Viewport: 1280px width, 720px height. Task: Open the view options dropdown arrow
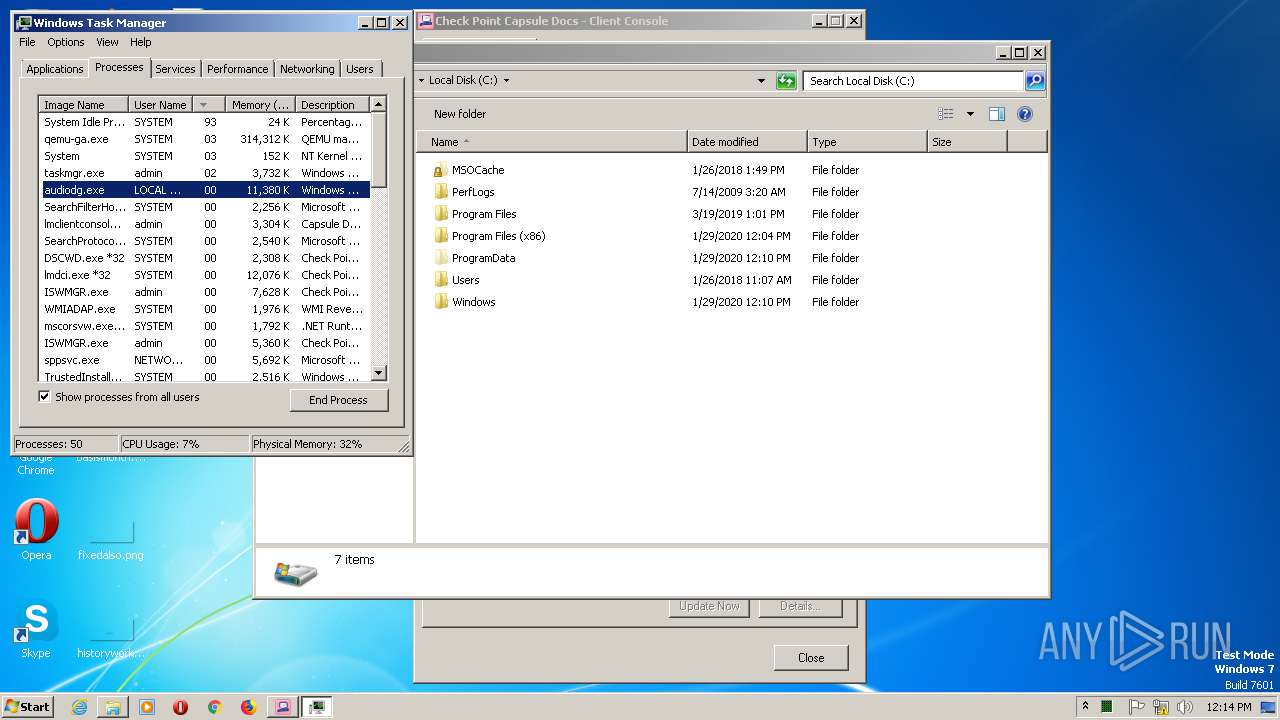pos(970,114)
